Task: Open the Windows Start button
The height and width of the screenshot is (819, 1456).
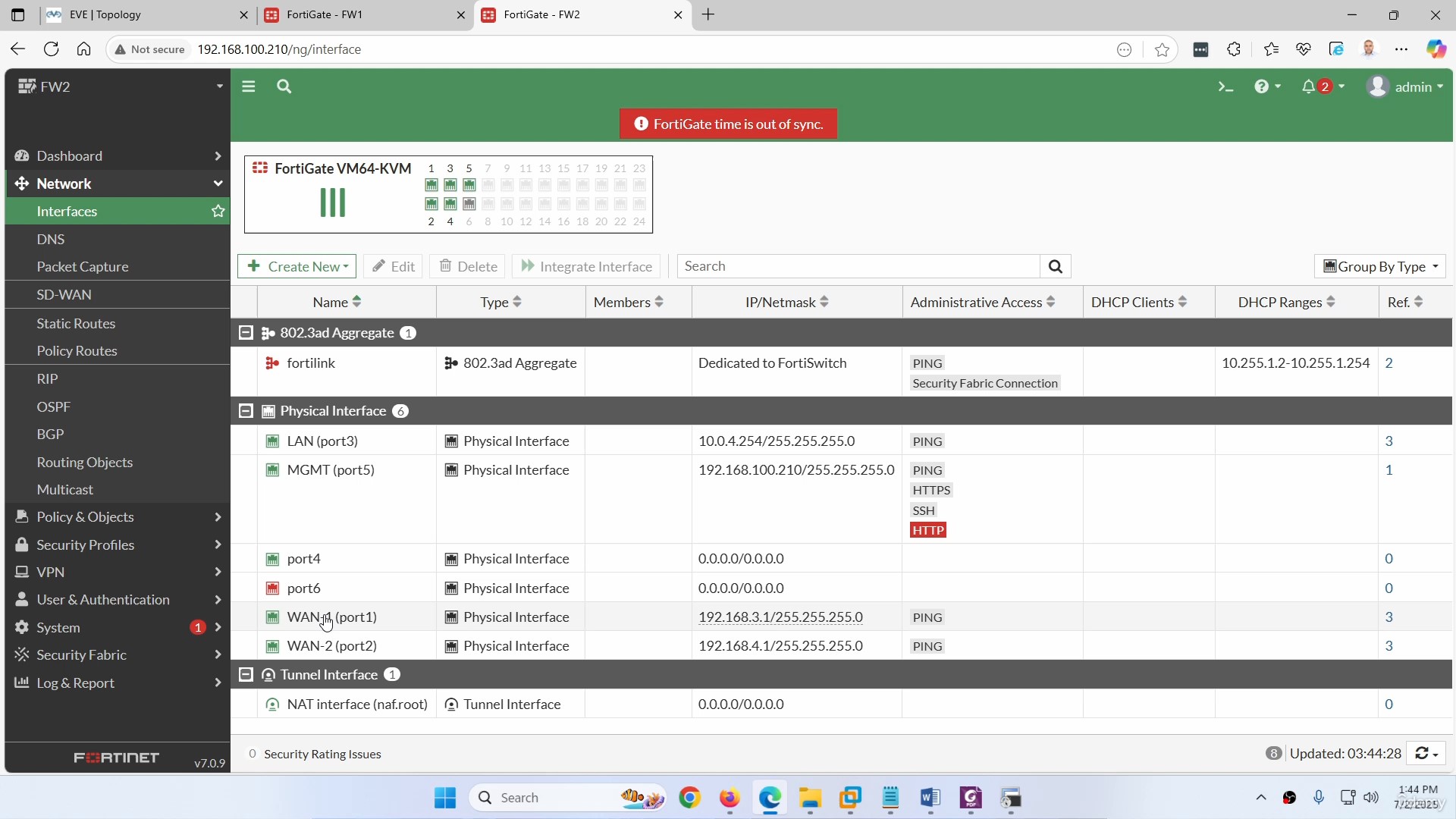Action: [x=445, y=798]
